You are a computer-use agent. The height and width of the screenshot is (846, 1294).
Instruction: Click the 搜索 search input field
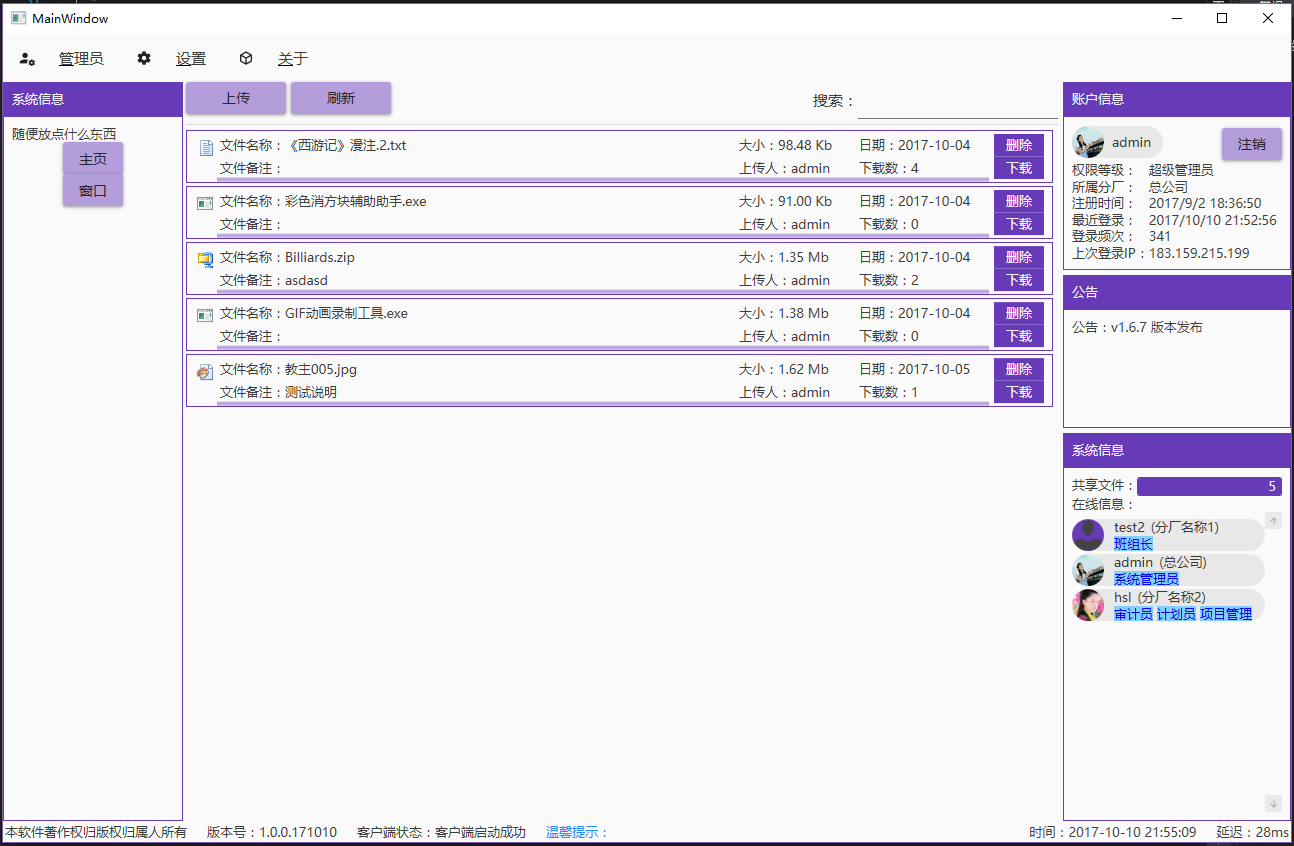coord(957,102)
